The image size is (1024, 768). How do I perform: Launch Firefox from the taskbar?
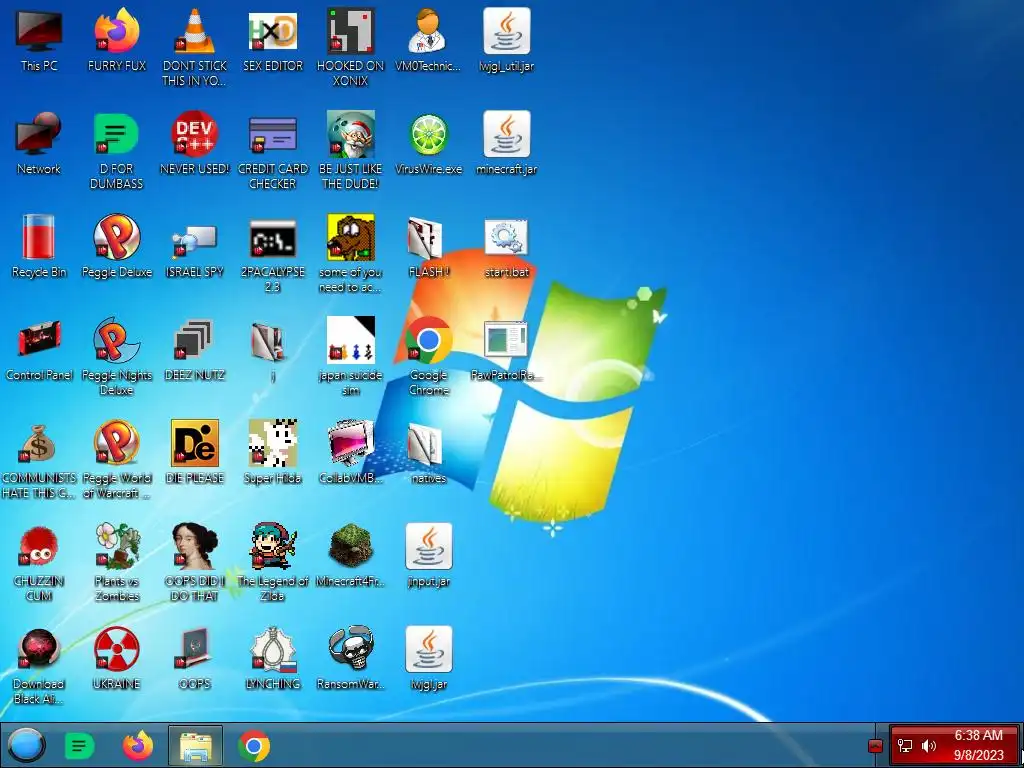point(138,746)
